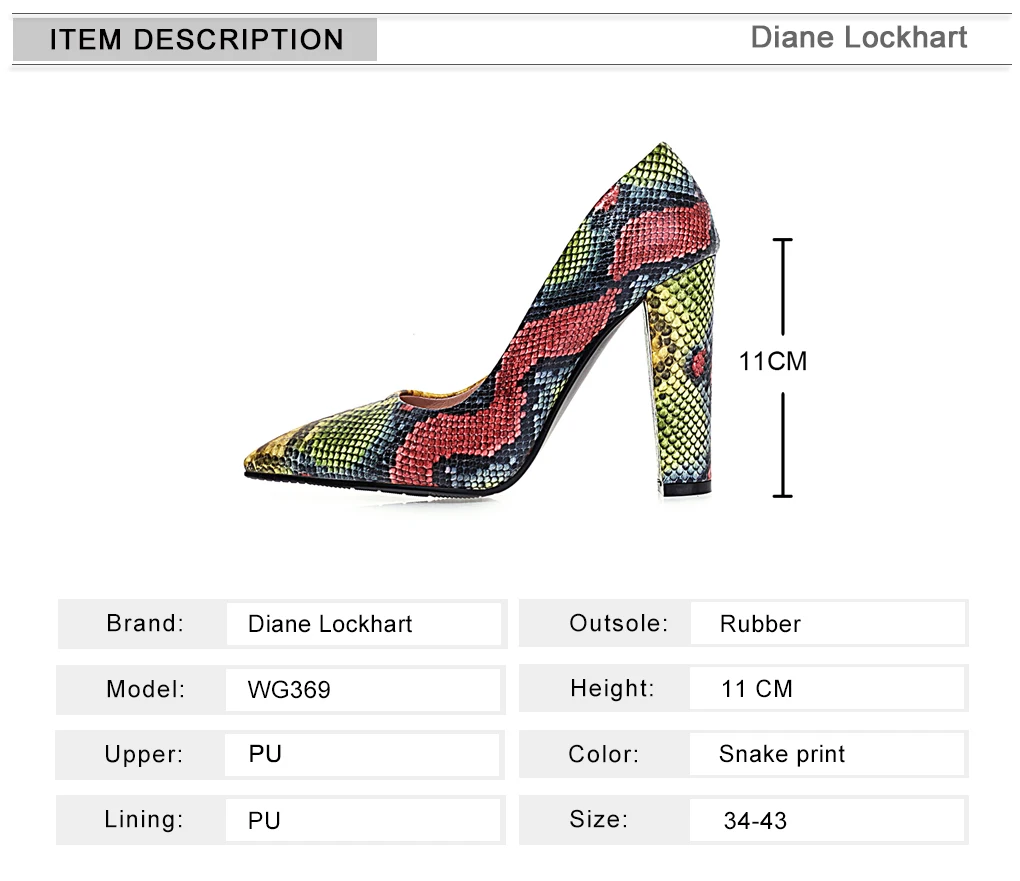Select the Model label cell
This screenshot has height=881, width=1020.
(145, 689)
